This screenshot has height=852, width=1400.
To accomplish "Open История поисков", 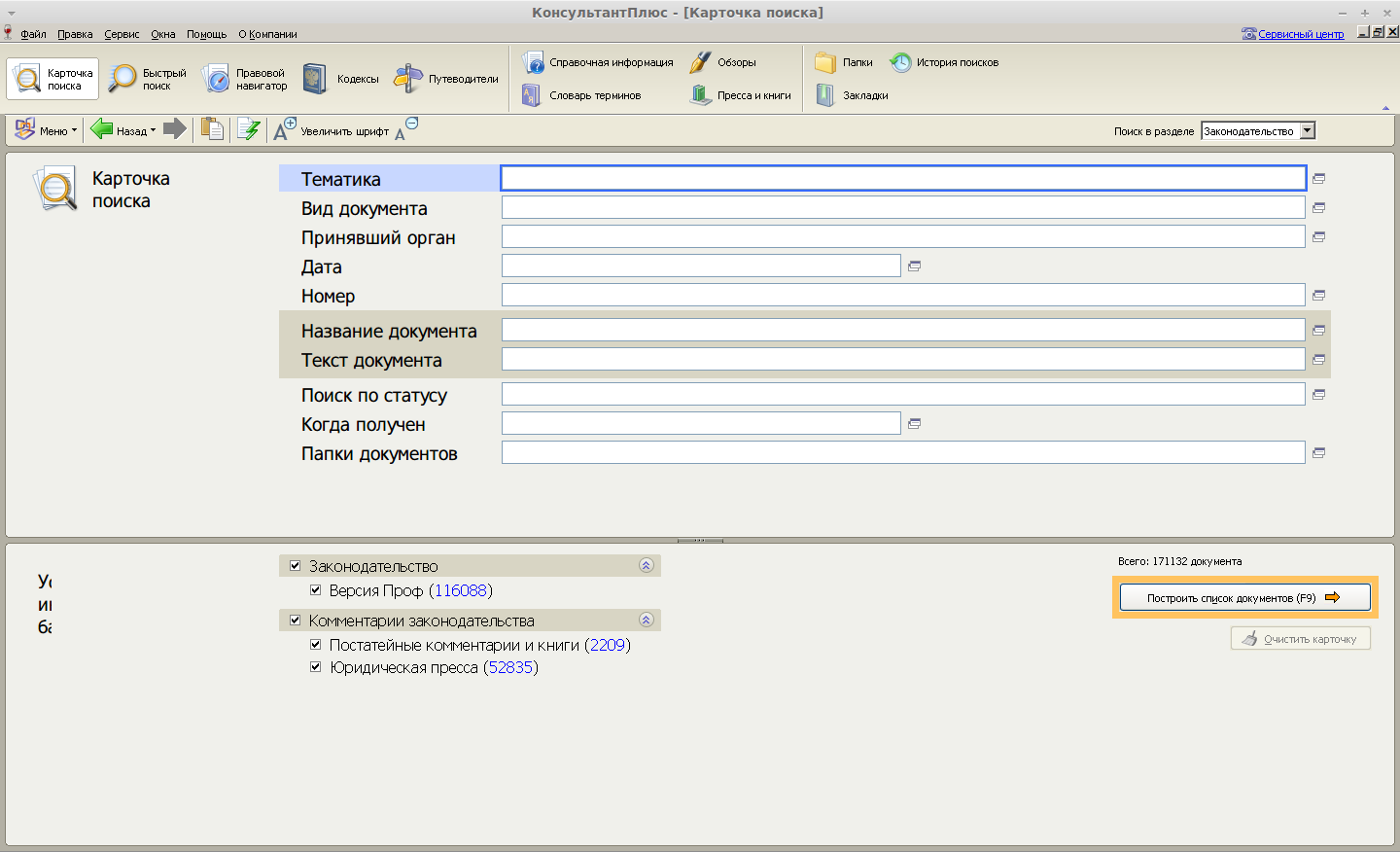I will pos(944,62).
